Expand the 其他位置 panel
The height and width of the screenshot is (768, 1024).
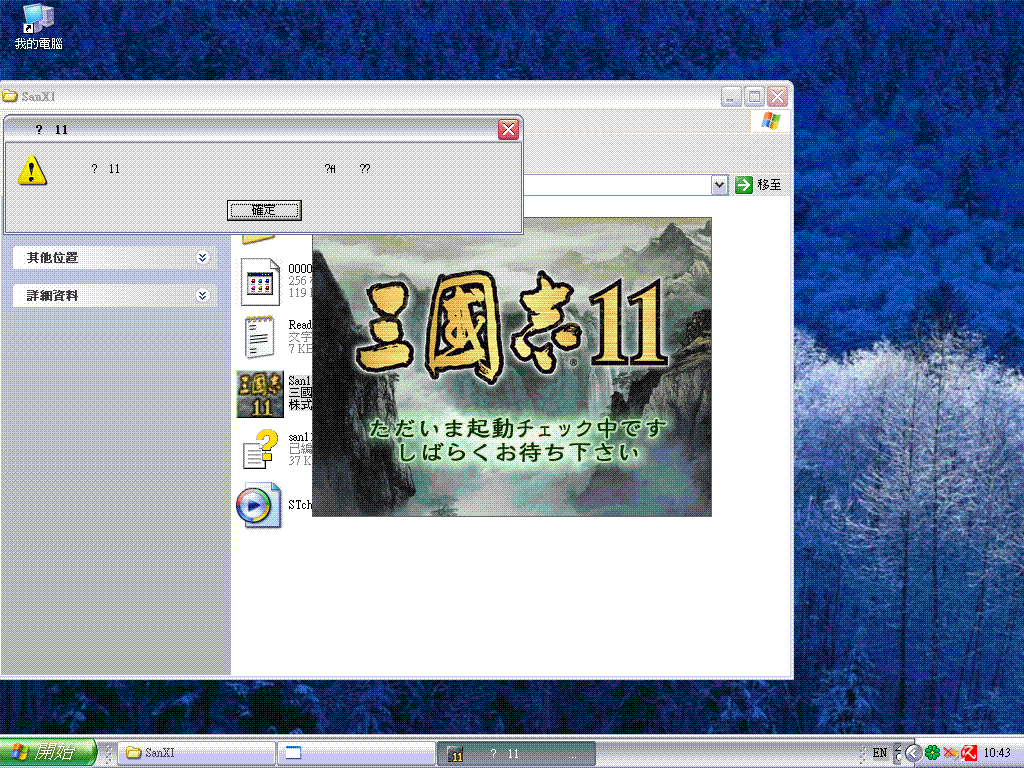114,257
